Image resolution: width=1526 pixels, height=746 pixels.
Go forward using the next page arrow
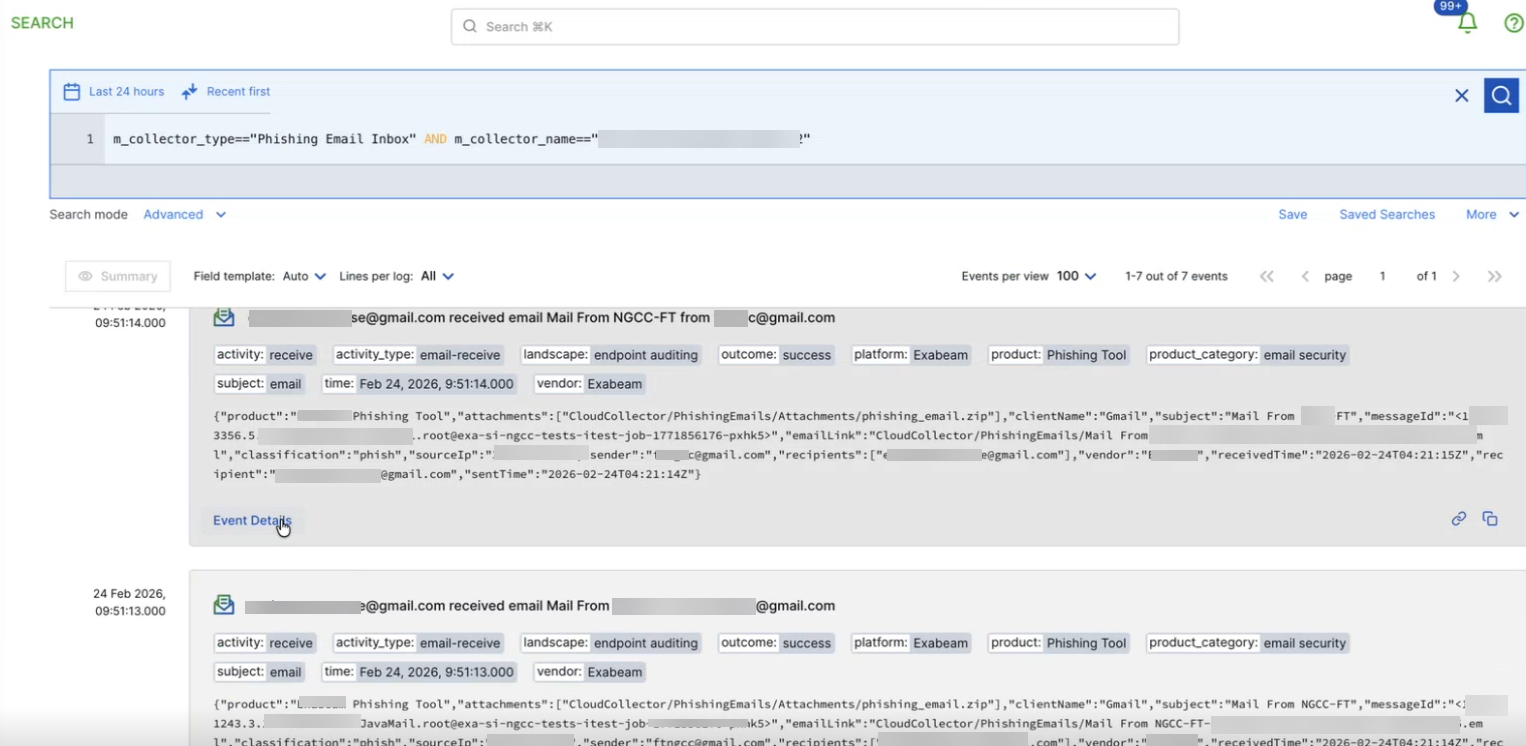[x=1457, y=276]
